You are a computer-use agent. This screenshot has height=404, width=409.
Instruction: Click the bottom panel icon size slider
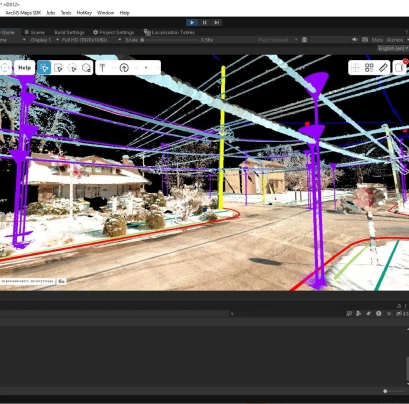(394, 391)
